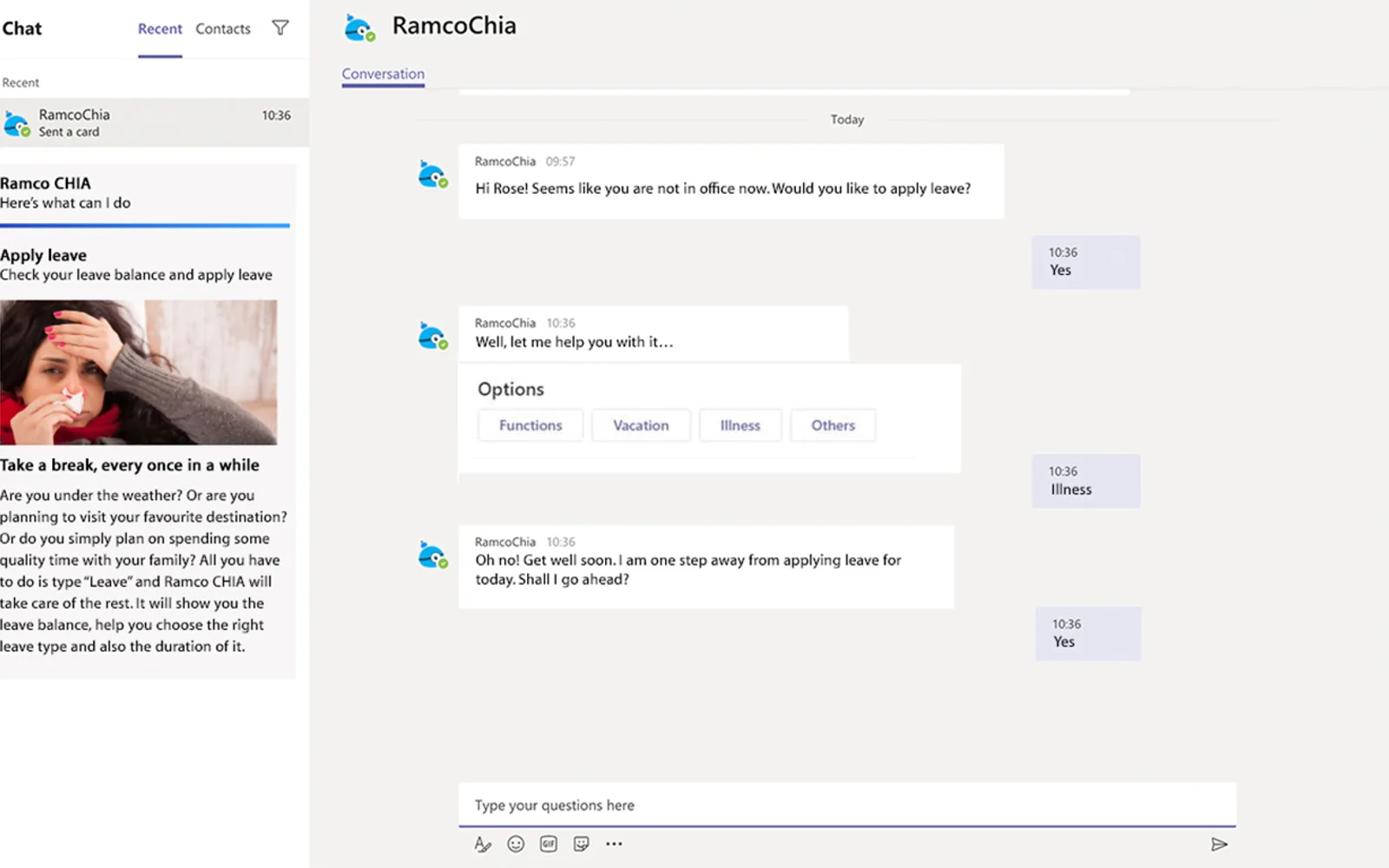Open the RamcoChia recent chat entry
The image size is (1389, 868).
[x=155, y=122]
